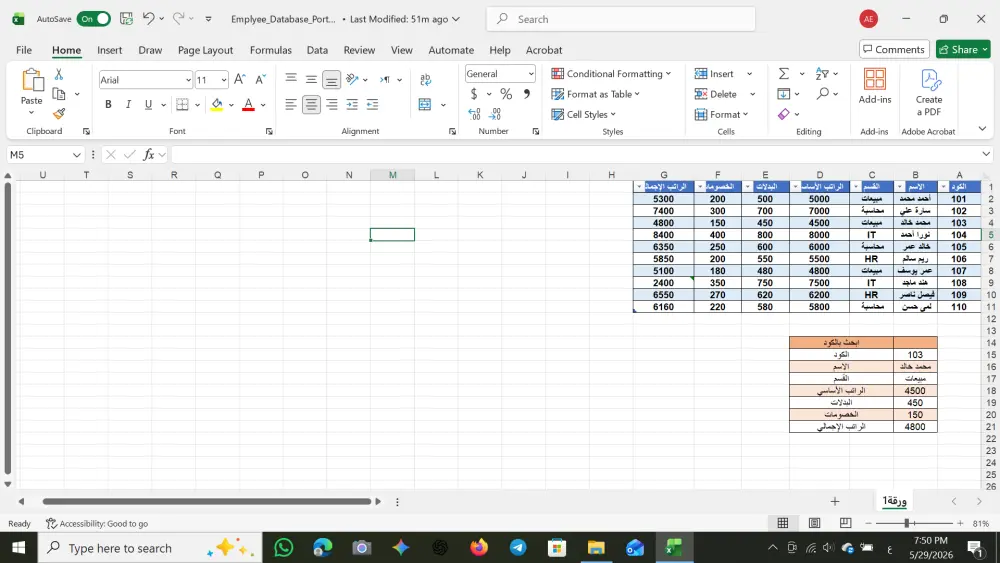Image resolution: width=1000 pixels, height=563 pixels.
Task: Toggle Middle Align
Action: pos(311,79)
